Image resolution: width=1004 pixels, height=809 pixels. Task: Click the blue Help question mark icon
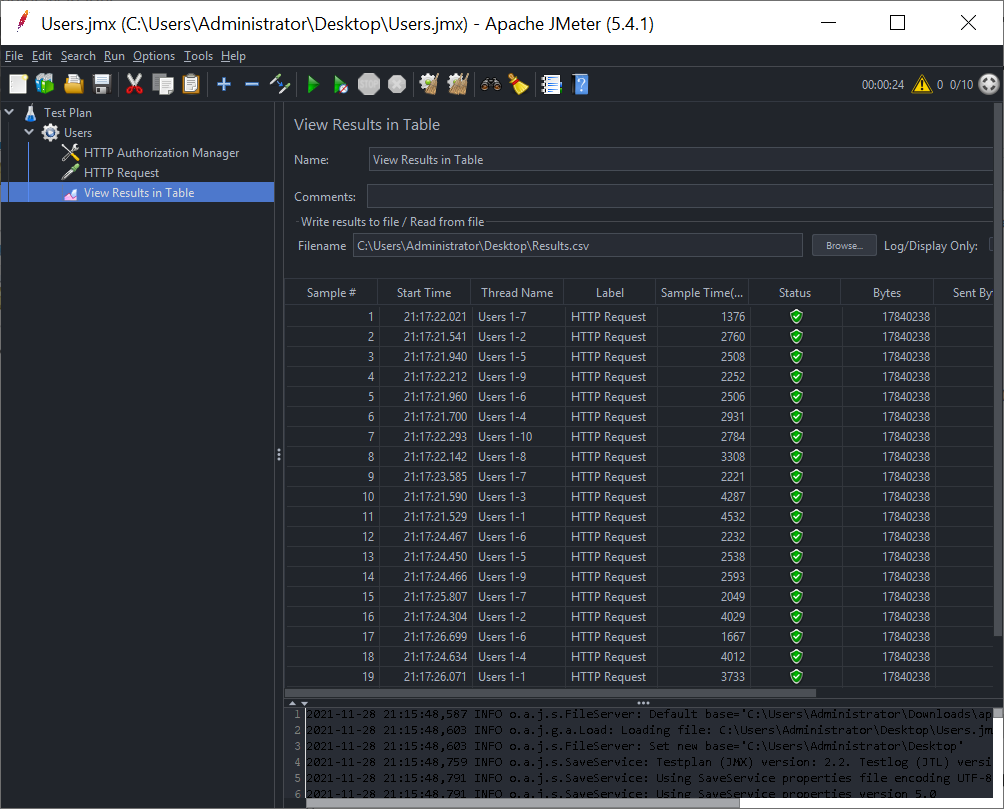pos(581,84)
